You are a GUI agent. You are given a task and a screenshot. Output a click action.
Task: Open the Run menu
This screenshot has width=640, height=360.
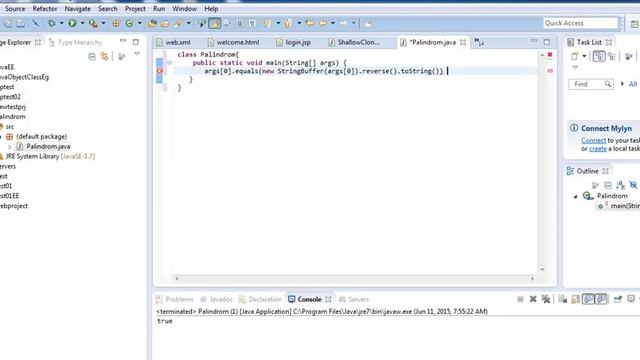click(159, 9)
